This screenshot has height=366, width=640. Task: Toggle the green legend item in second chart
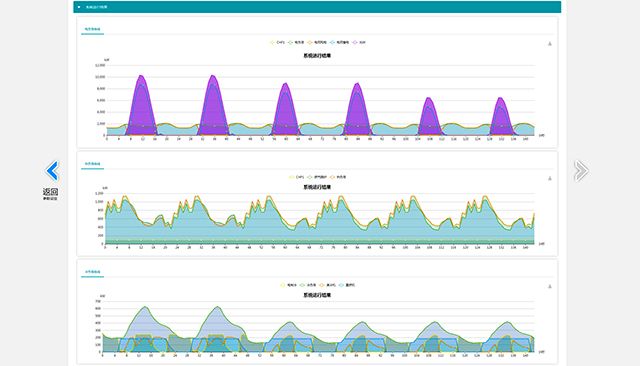click(x=318, y=177)
